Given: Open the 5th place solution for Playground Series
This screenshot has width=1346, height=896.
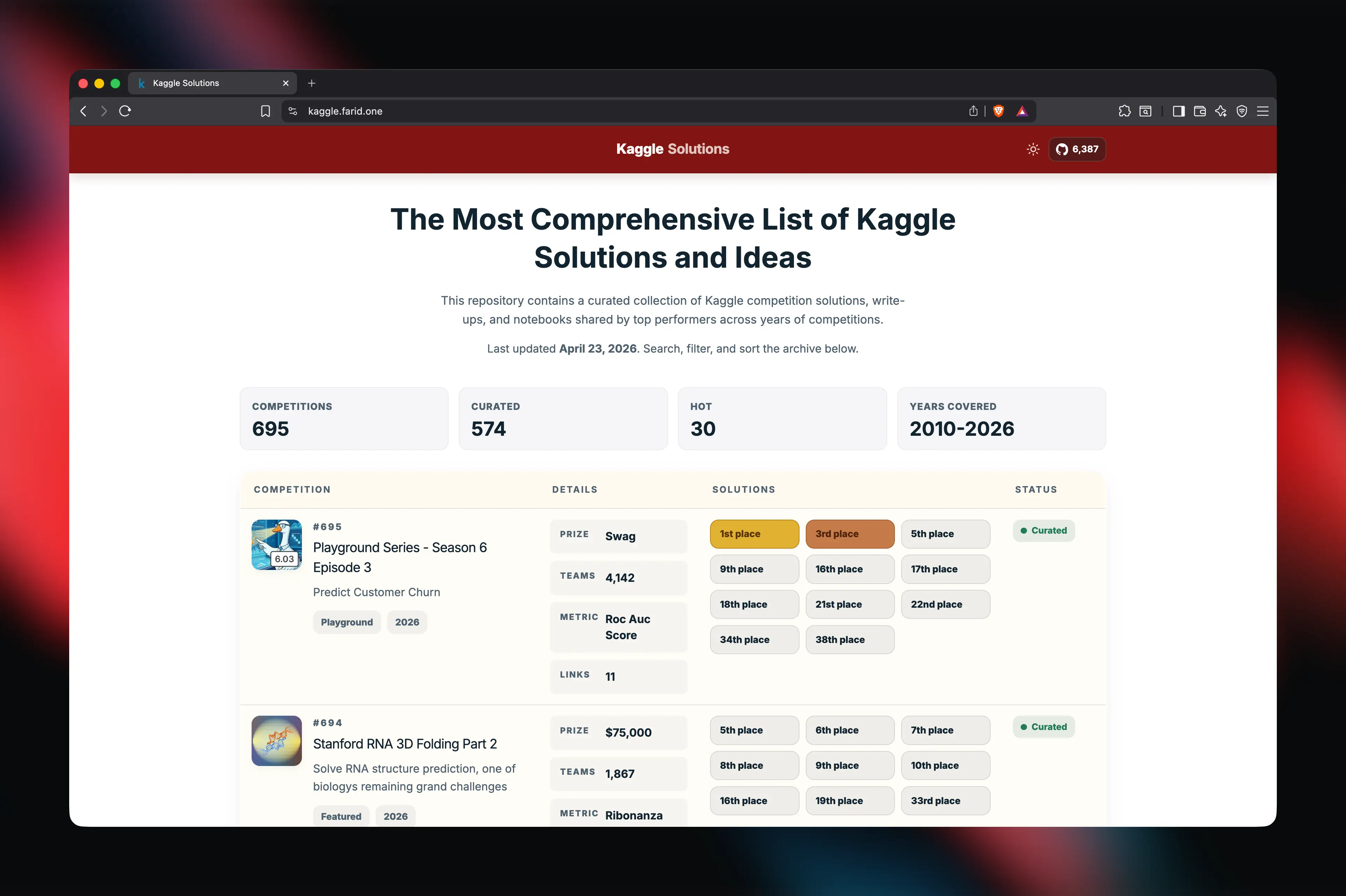Looking at the screenshot, I should (946, 534).
